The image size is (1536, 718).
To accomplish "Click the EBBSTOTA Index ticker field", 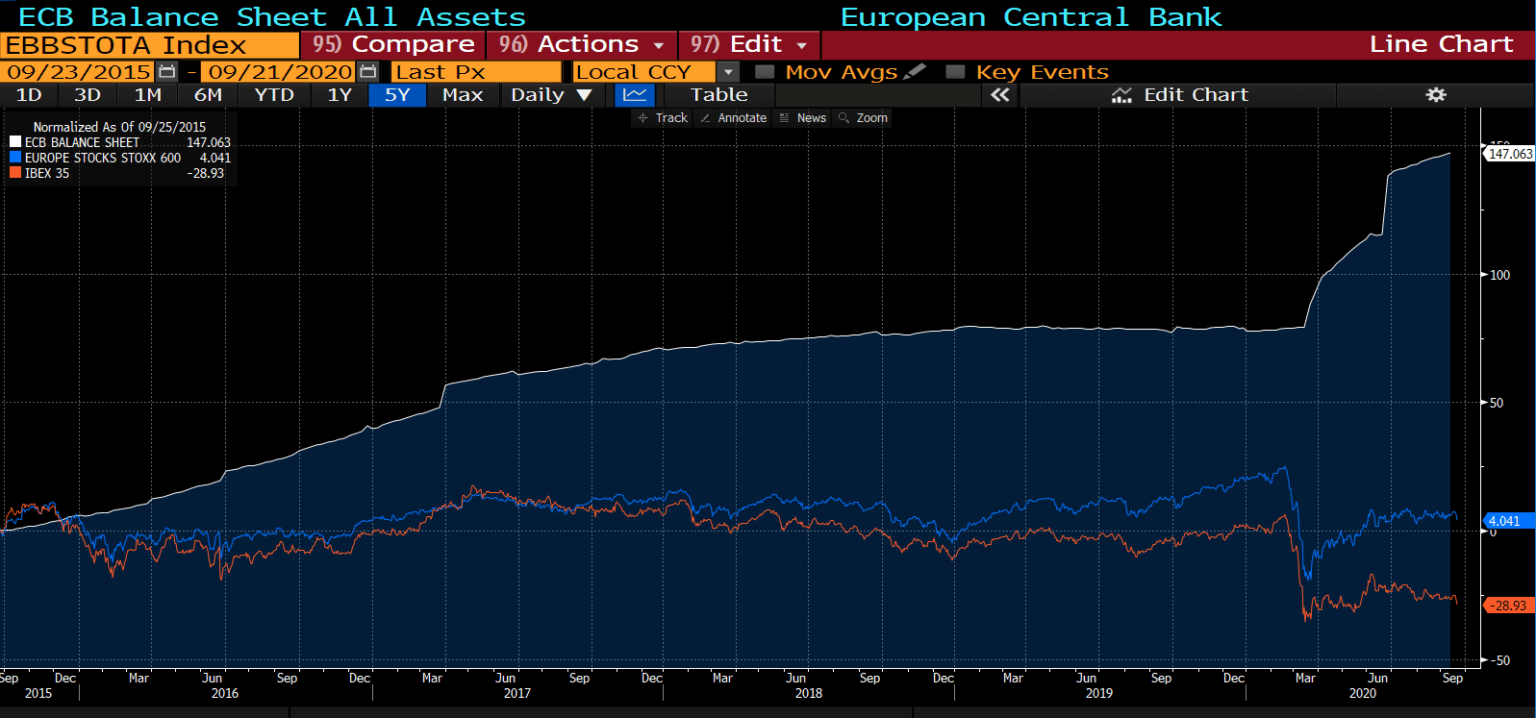I will click(150, 45).
